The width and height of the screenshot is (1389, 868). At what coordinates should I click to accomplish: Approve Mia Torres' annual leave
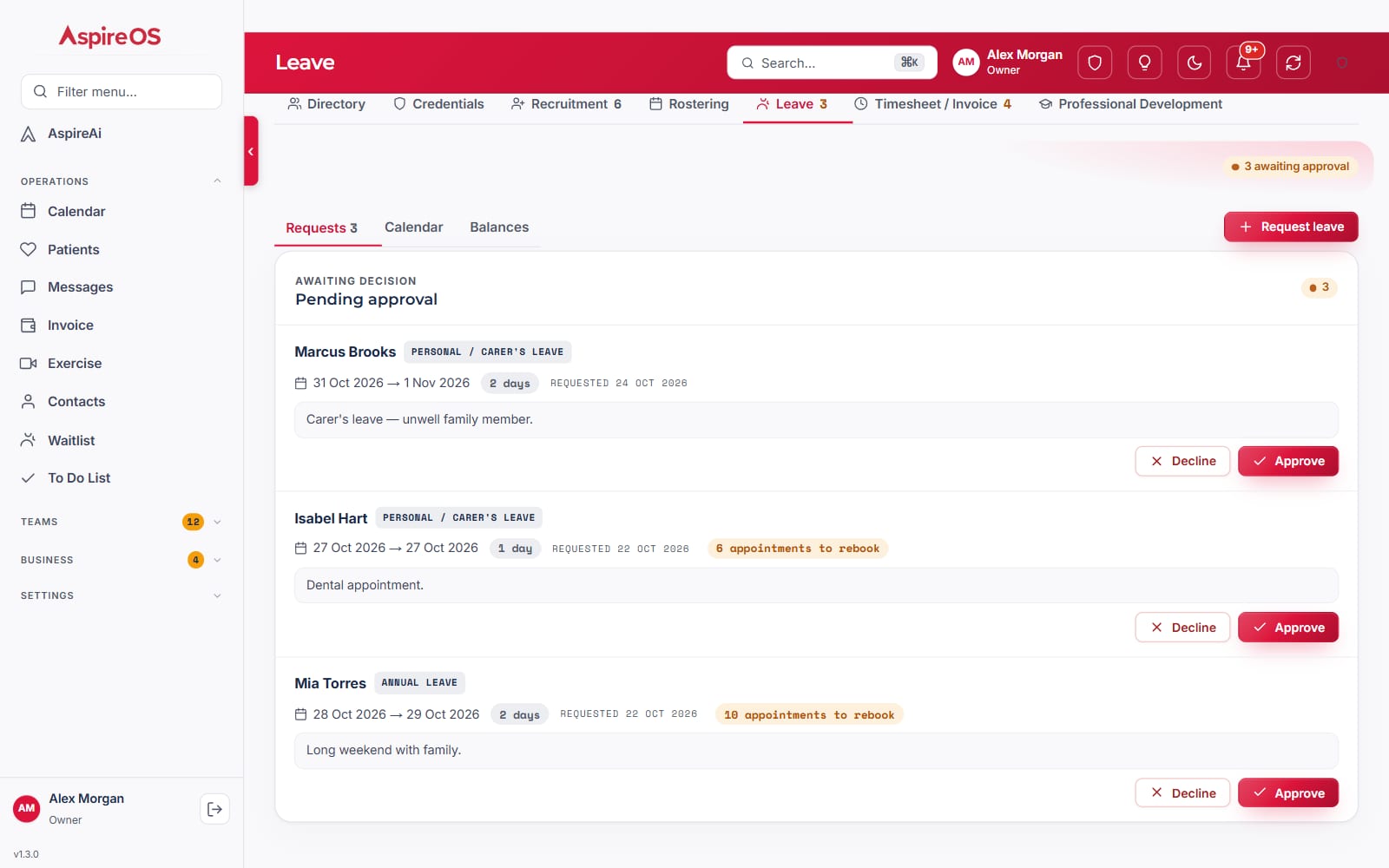[x=1288, y=793]
